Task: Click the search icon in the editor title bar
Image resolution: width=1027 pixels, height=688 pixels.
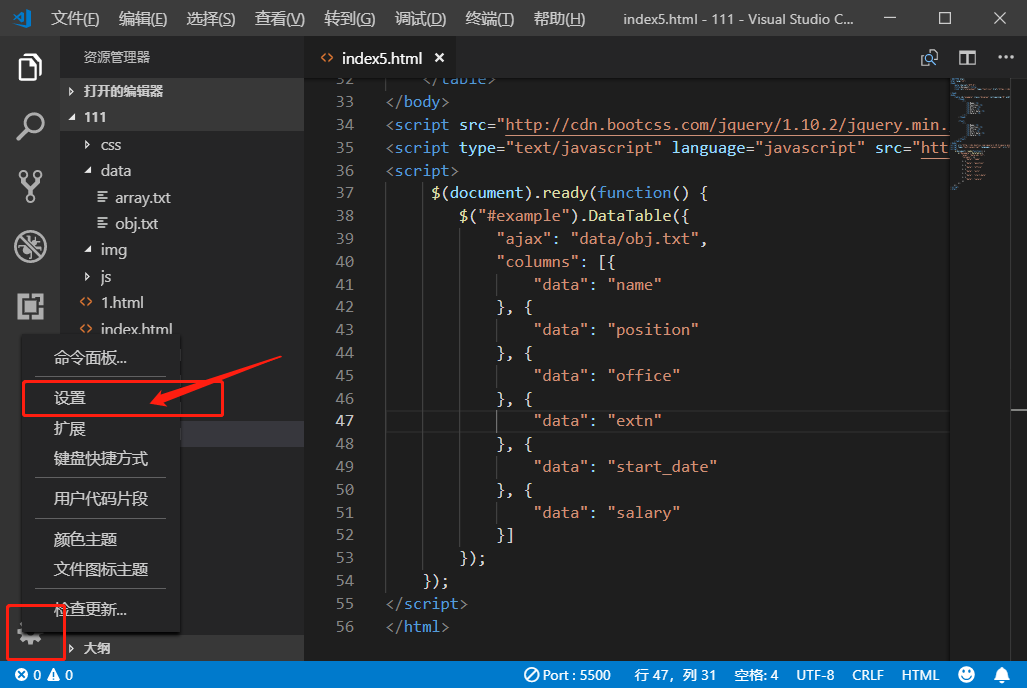Action: (929, 58)
